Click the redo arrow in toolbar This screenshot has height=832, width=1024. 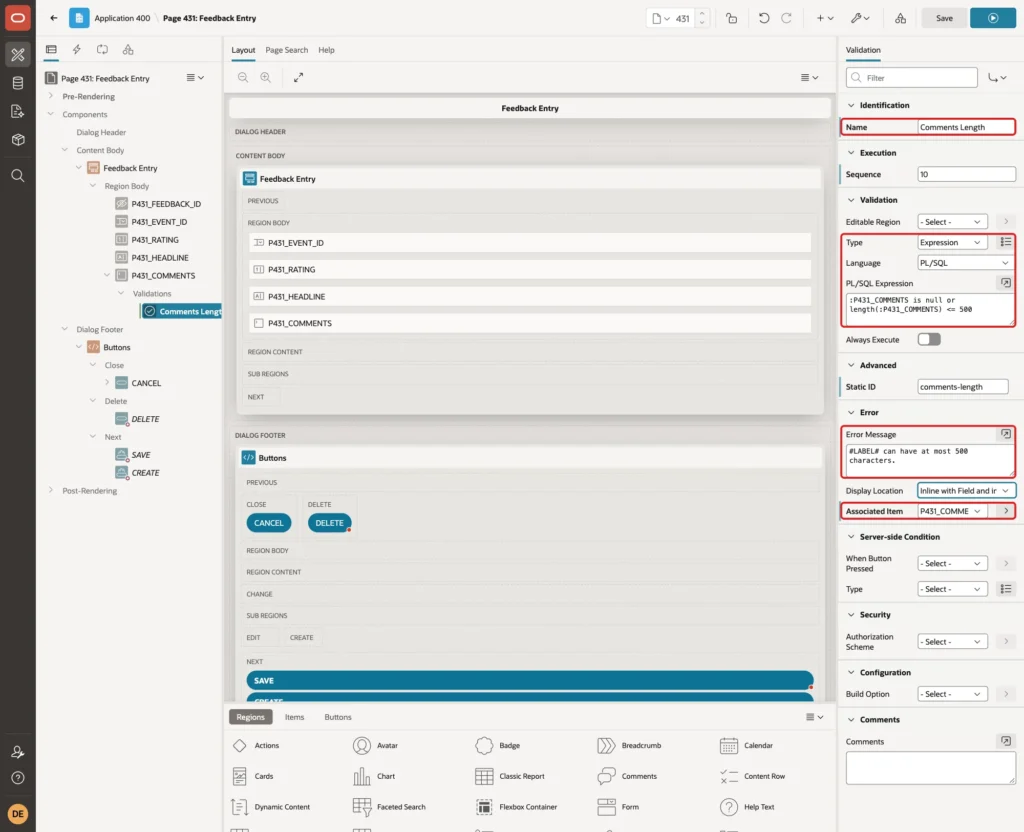click(x=786, y=18)
